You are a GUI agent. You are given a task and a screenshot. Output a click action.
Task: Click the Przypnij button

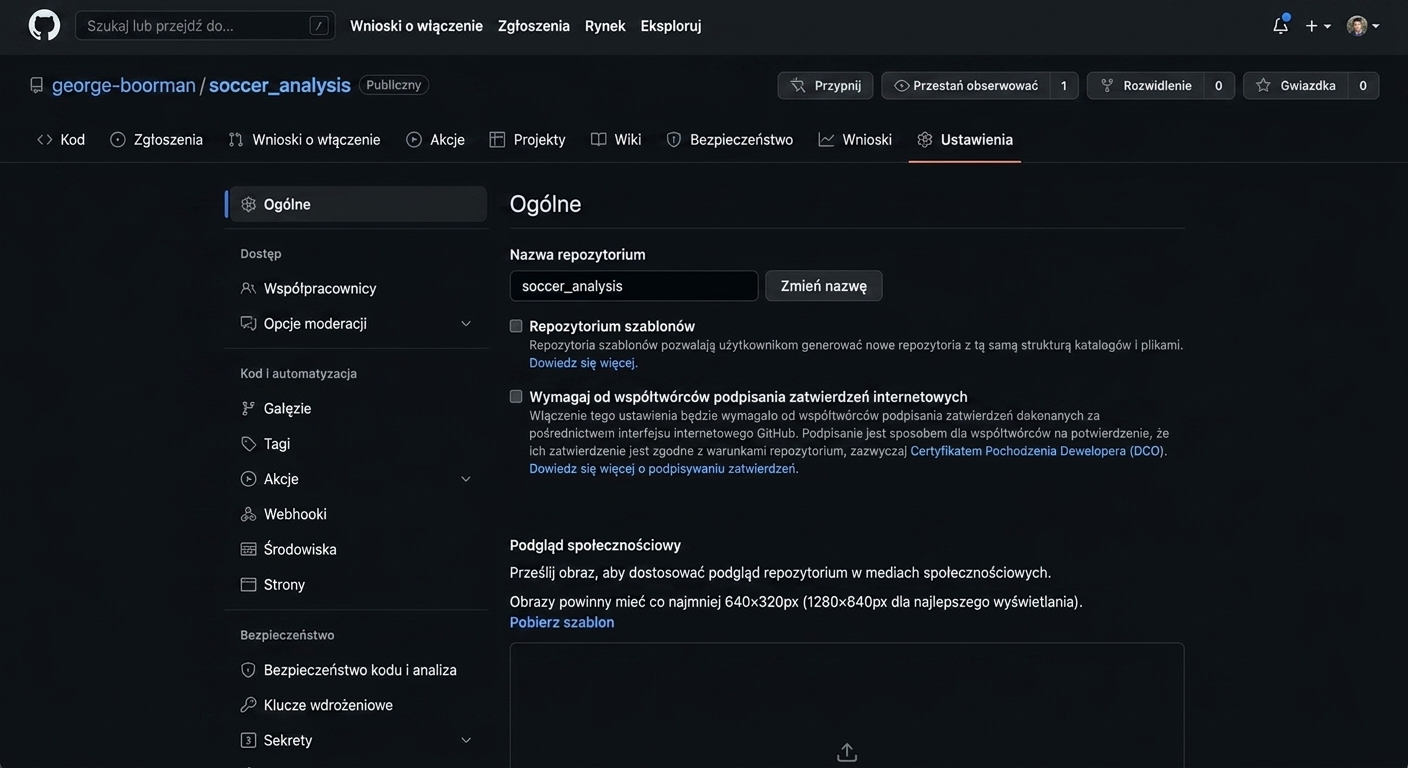pos(825,85)
